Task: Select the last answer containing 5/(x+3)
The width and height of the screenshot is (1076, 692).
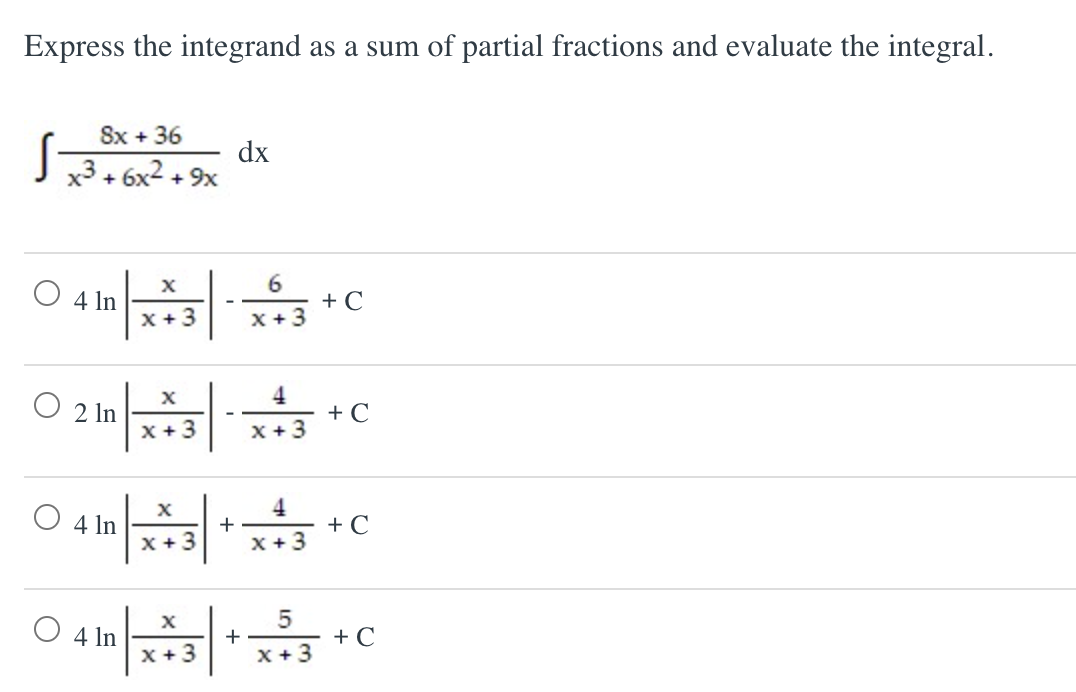Action: [45, 630]
